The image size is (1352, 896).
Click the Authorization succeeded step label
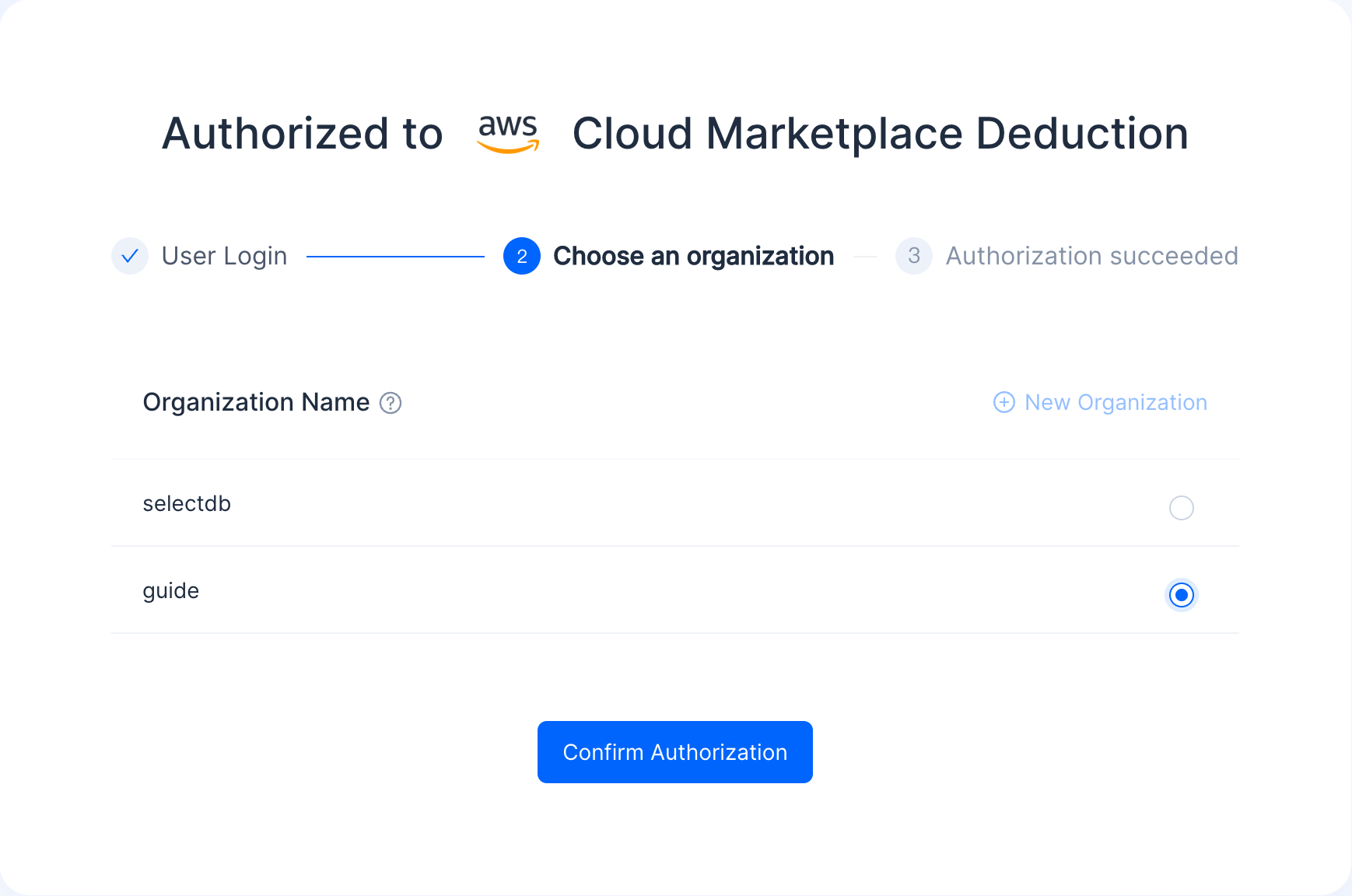tap(1092, 256)
